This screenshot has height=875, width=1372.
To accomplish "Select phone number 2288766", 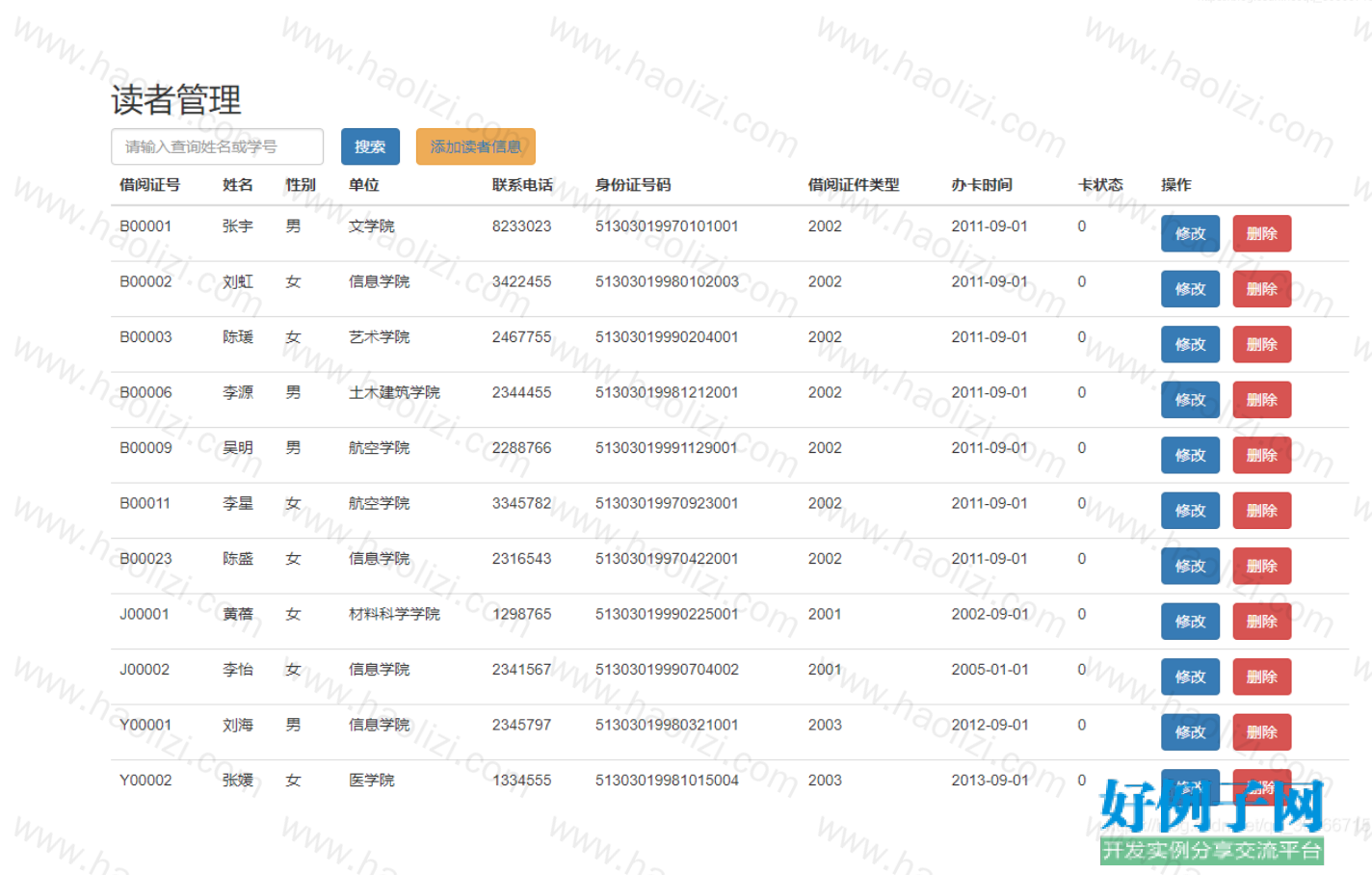I will coord(522,448).
